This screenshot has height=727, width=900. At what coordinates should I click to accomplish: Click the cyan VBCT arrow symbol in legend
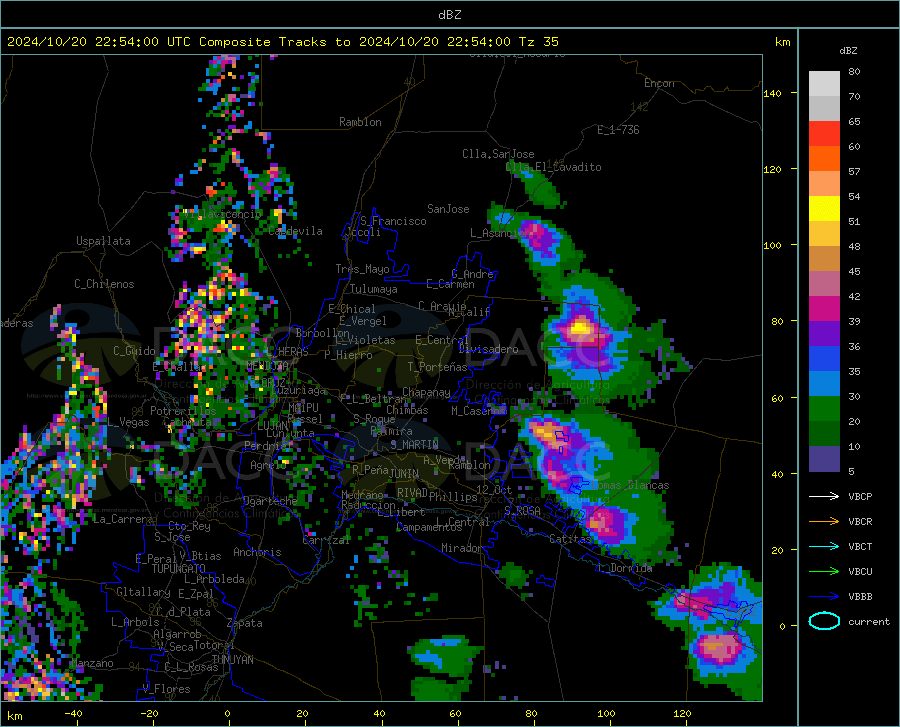pyautogui.click(x=824, y=546)
